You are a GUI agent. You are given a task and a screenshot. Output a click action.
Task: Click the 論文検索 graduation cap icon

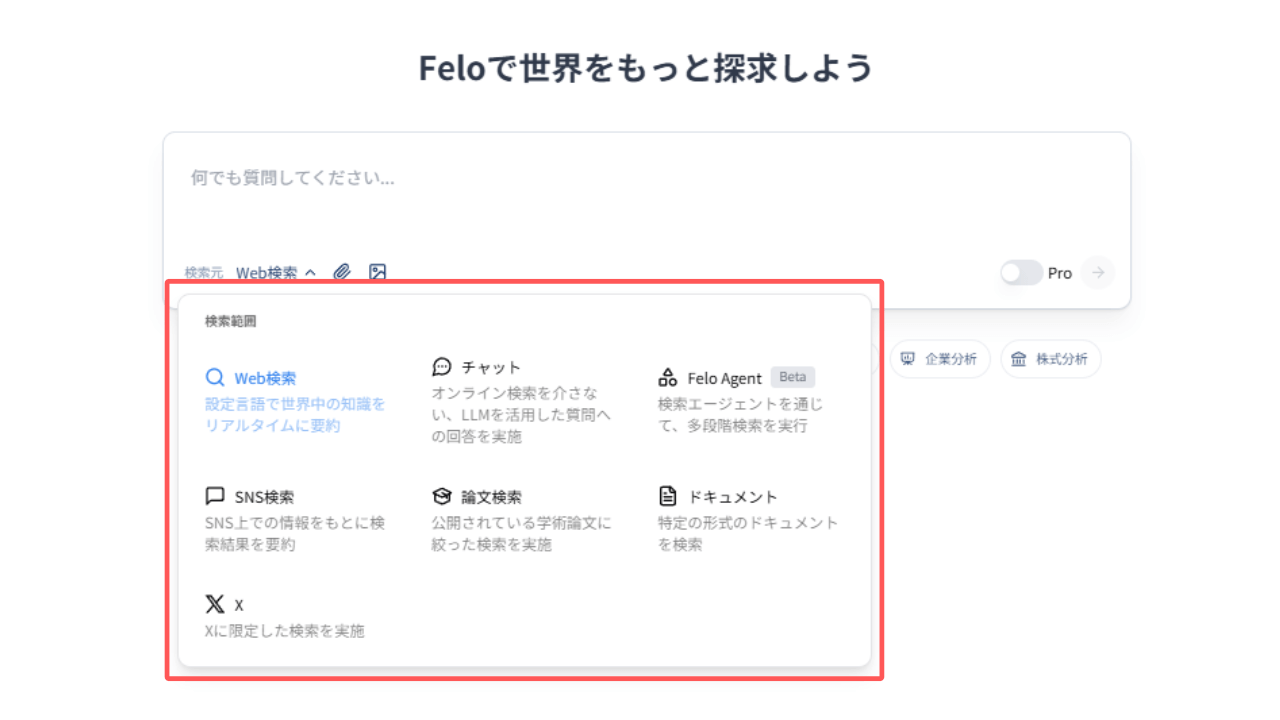click(x=442, y=496)
